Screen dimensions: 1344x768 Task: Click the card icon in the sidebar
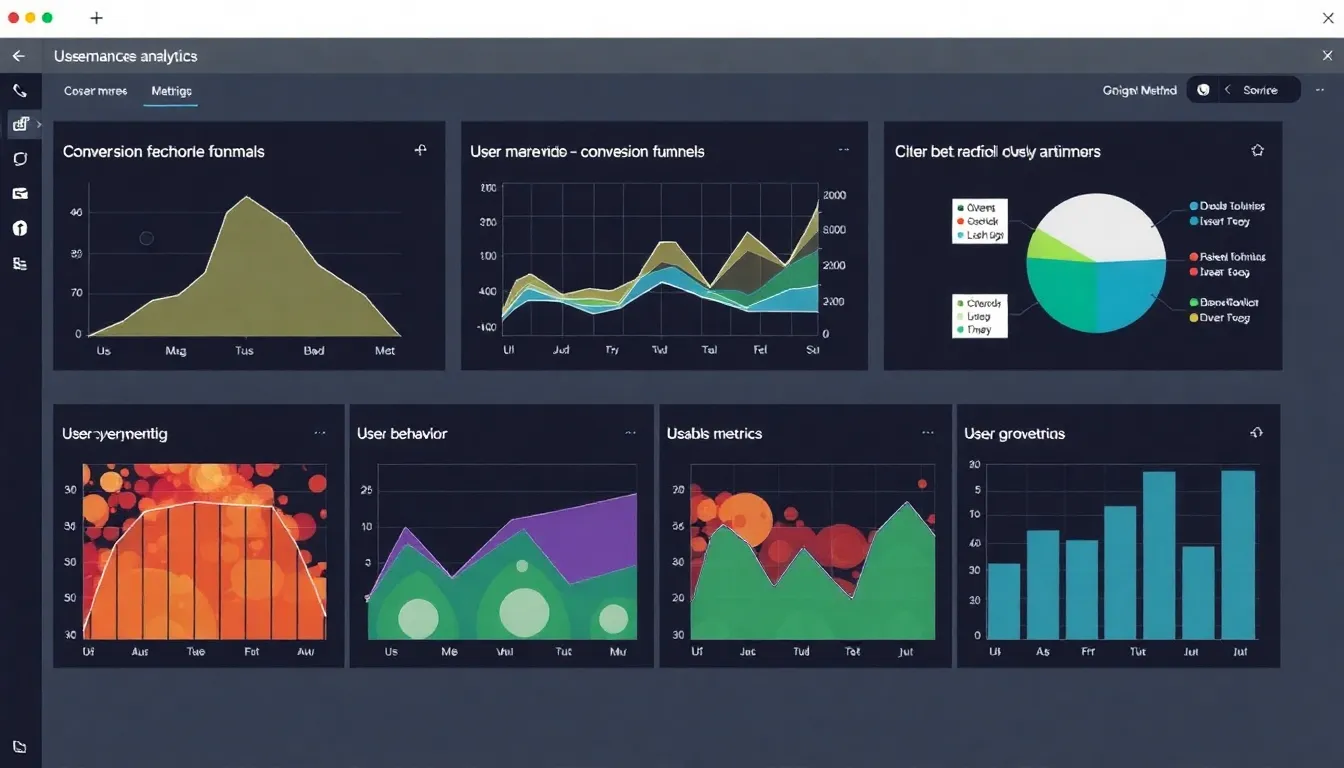click(x=20, y=193)
